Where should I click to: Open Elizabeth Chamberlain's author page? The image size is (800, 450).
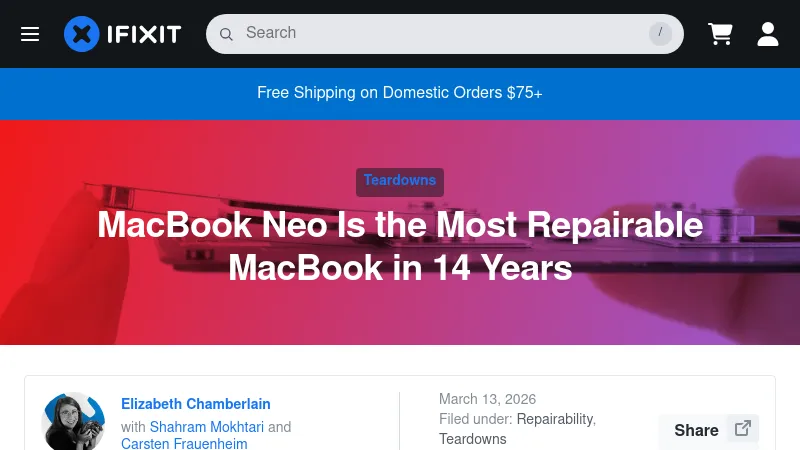pyautogui.click(x=196, y=404)
